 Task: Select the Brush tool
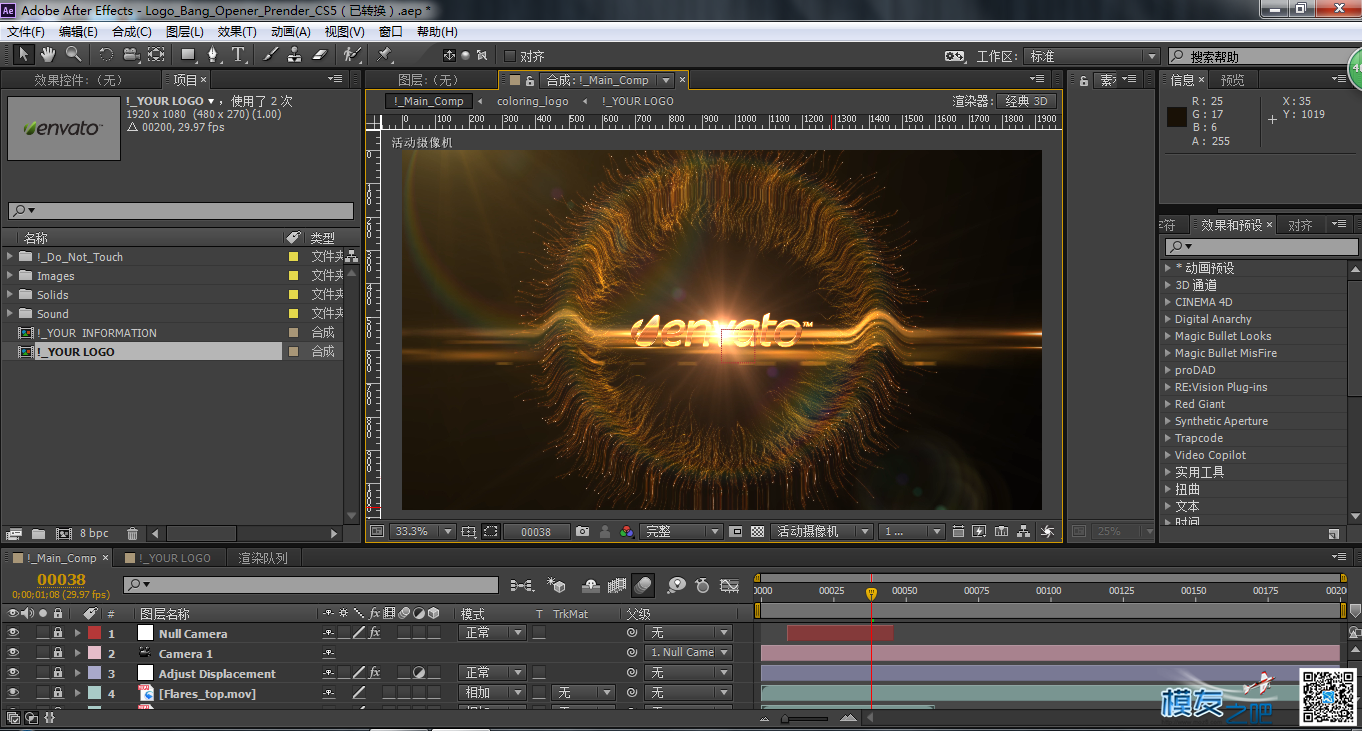click(x=270, y=55)
